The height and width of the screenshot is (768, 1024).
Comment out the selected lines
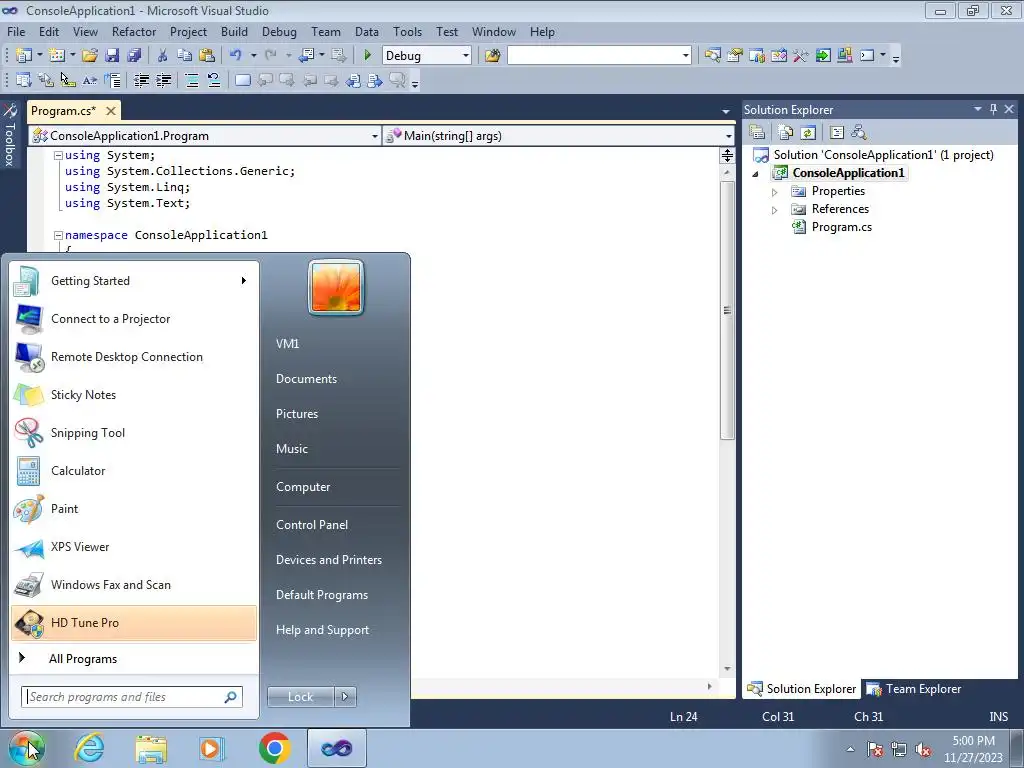(x=192, y=80)
